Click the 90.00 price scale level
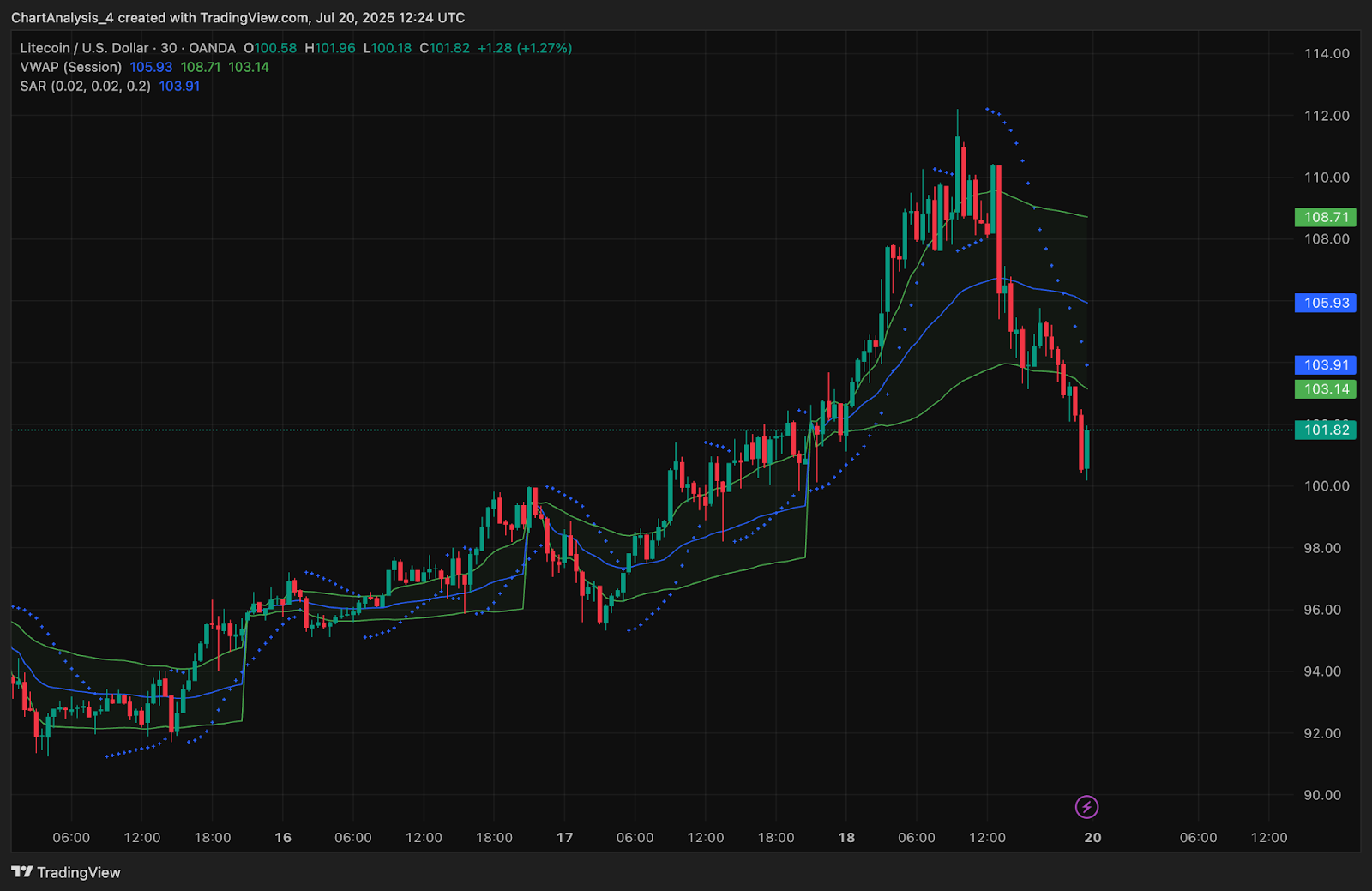 (1322, 795)
